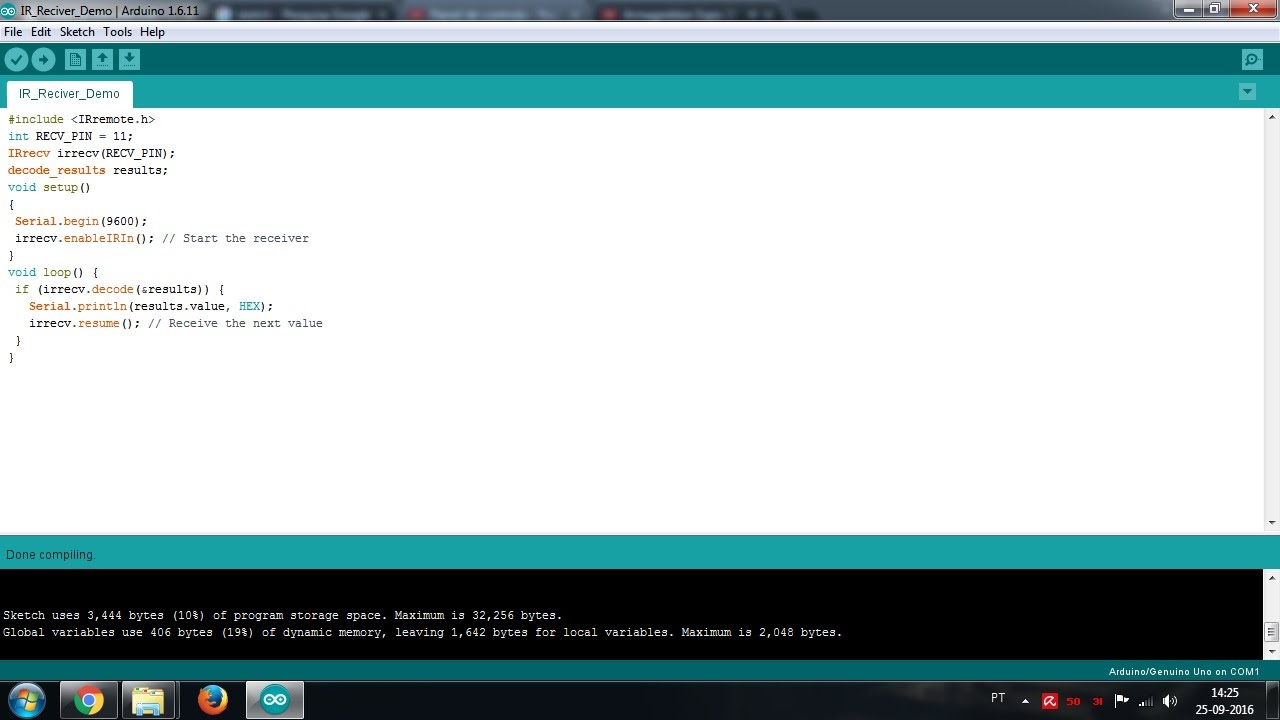Open the clock showing 14:25

(1224, 701)
